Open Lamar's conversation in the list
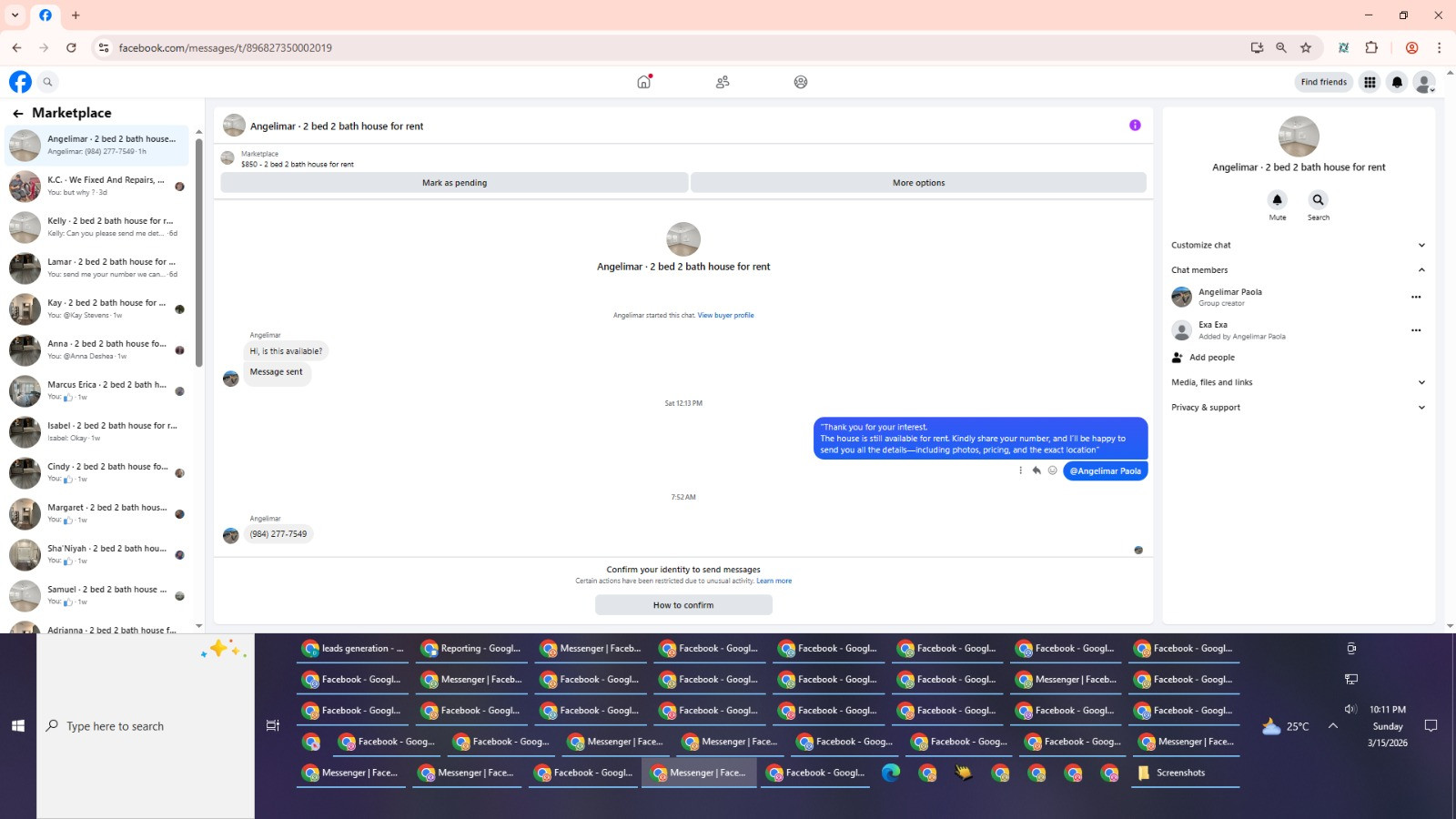This screenshot has height=819, width=1456. 98,268
